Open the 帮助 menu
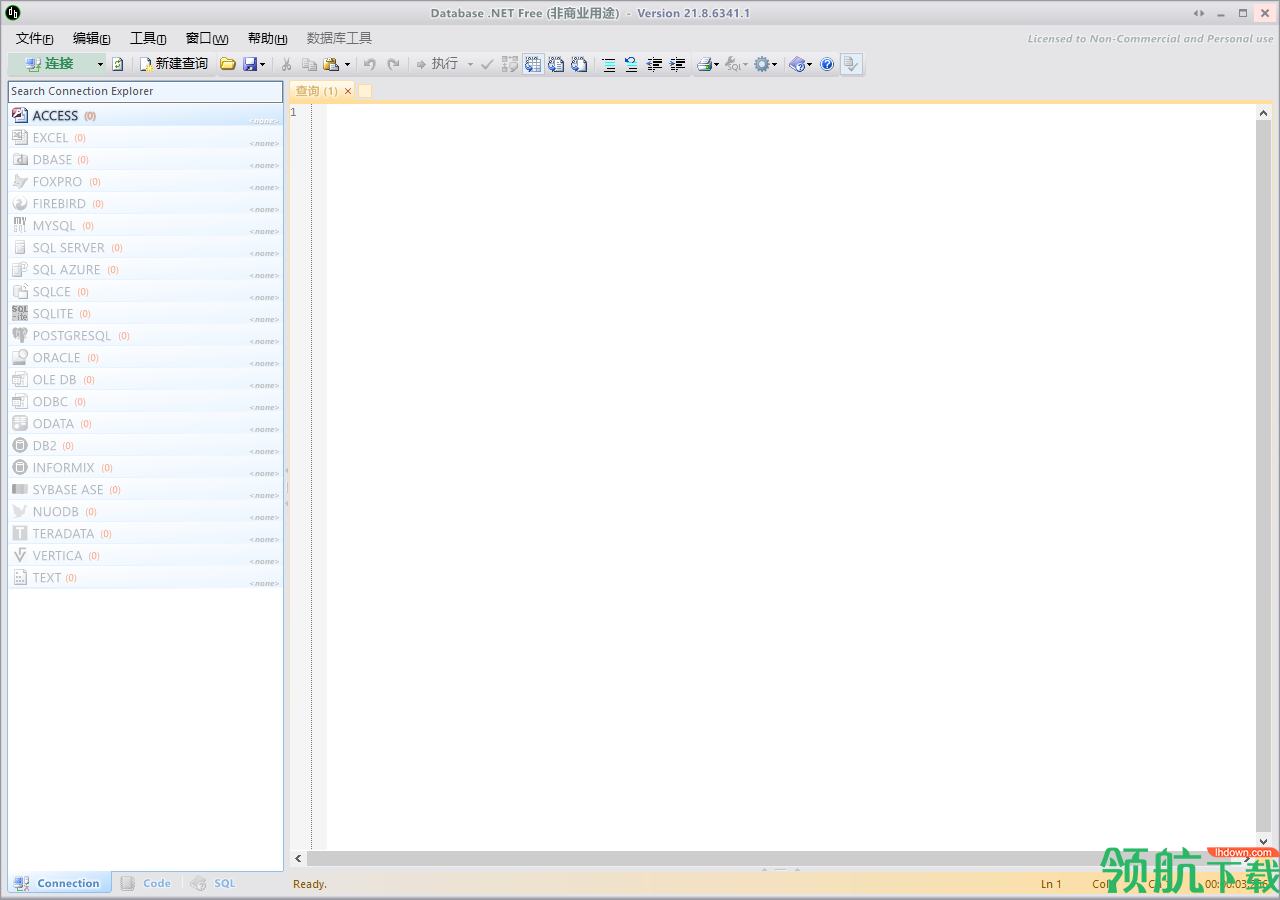1280x900 pixels. (x=267, y=38)
